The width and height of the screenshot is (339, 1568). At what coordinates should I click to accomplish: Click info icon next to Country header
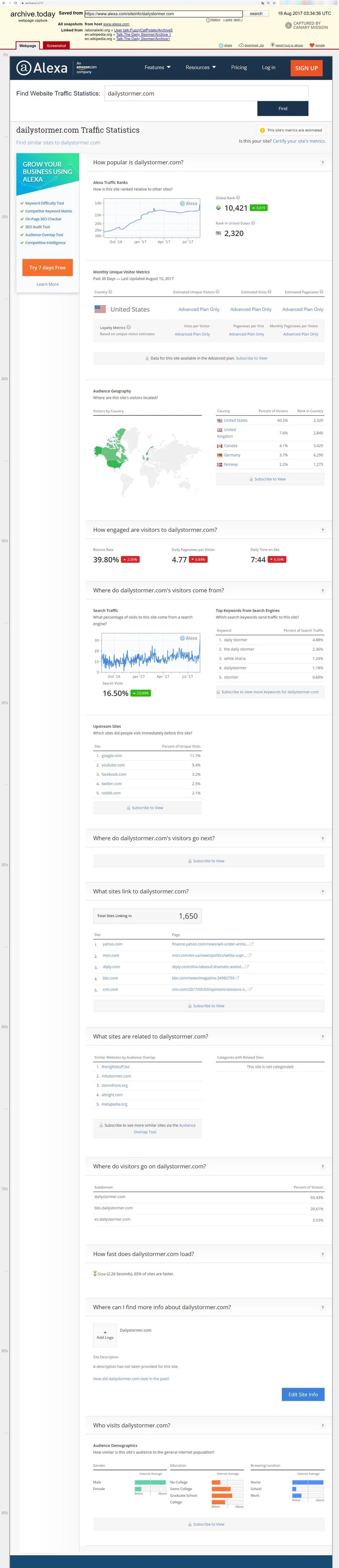(110, 292)
